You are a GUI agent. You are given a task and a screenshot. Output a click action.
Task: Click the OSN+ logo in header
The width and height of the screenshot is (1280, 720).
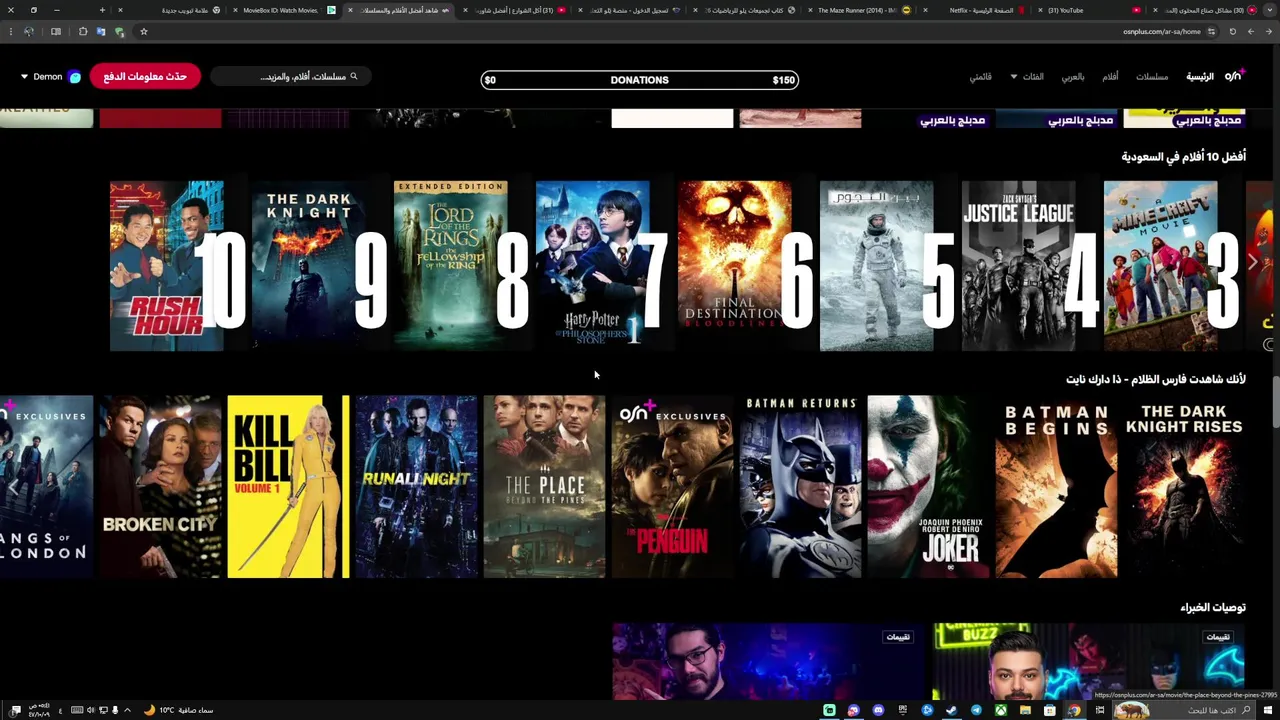(x=1234, y=76)
